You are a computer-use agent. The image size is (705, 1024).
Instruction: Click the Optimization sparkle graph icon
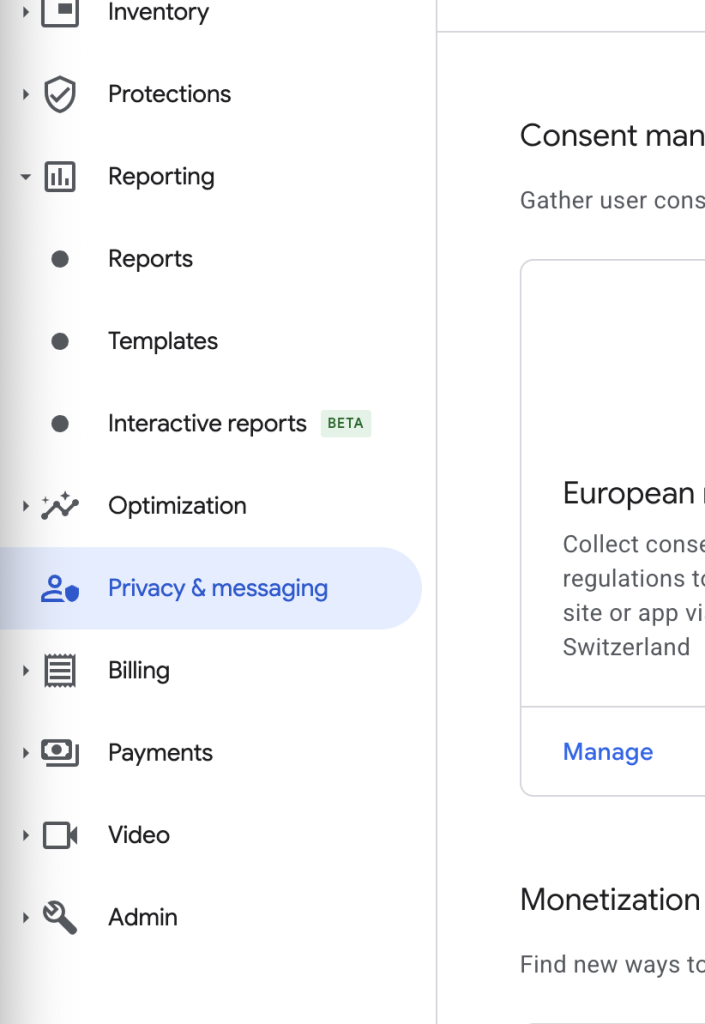click(x=60, y=505)
